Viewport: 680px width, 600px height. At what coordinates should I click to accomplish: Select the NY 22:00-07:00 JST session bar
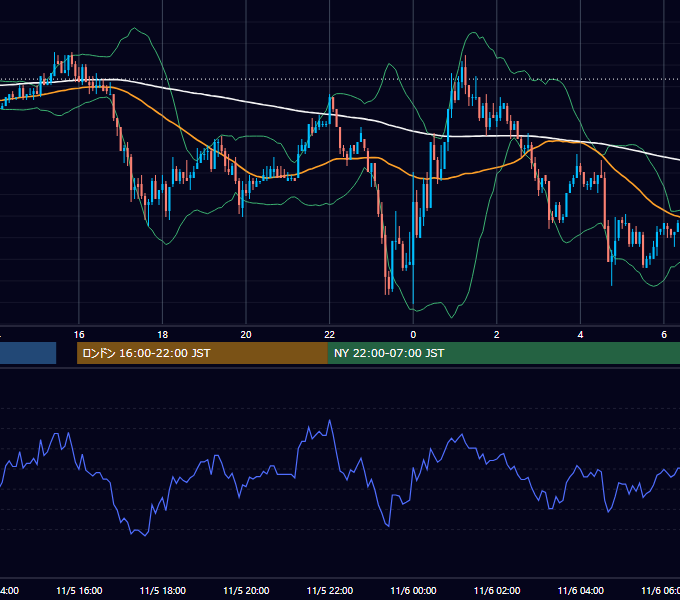(x=503, y=353)
